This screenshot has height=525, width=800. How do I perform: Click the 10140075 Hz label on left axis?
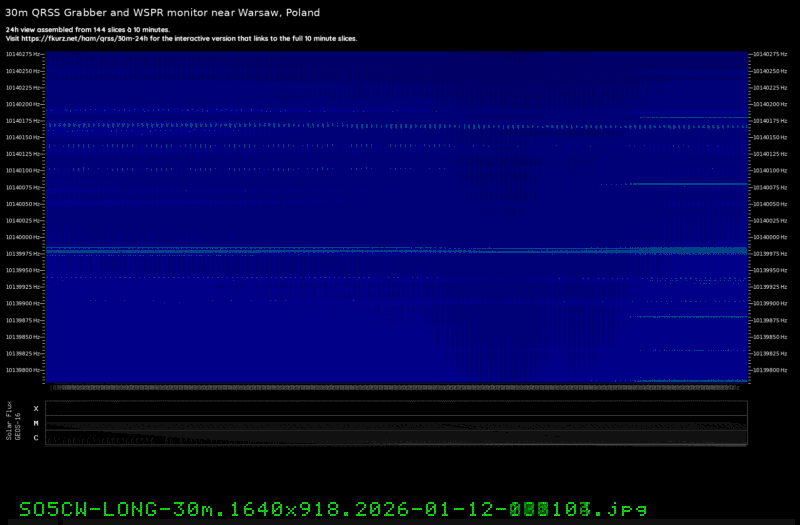tap(23, 187)
